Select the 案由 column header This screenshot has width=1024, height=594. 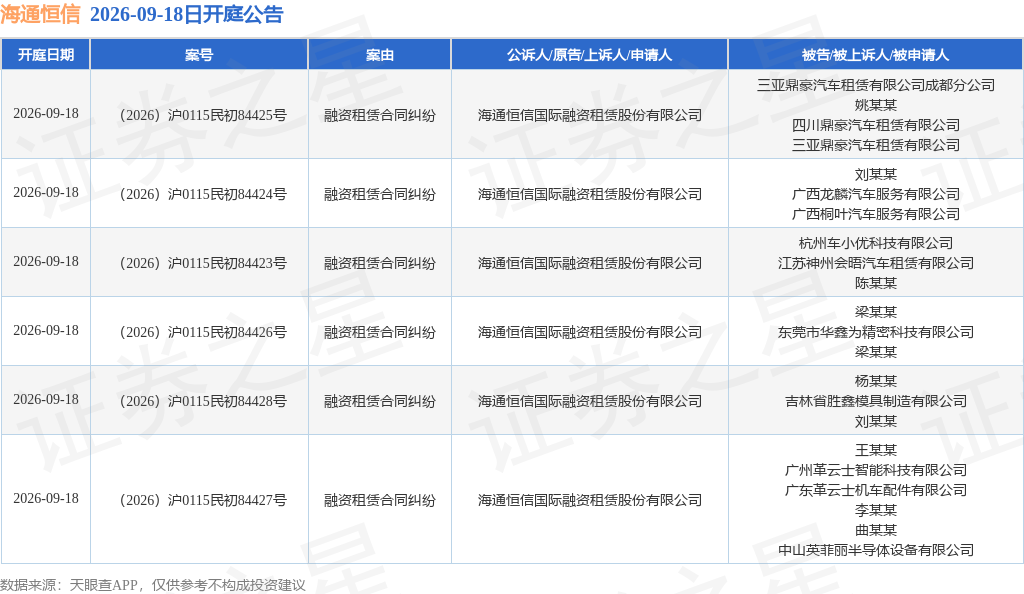pos(379,55)
